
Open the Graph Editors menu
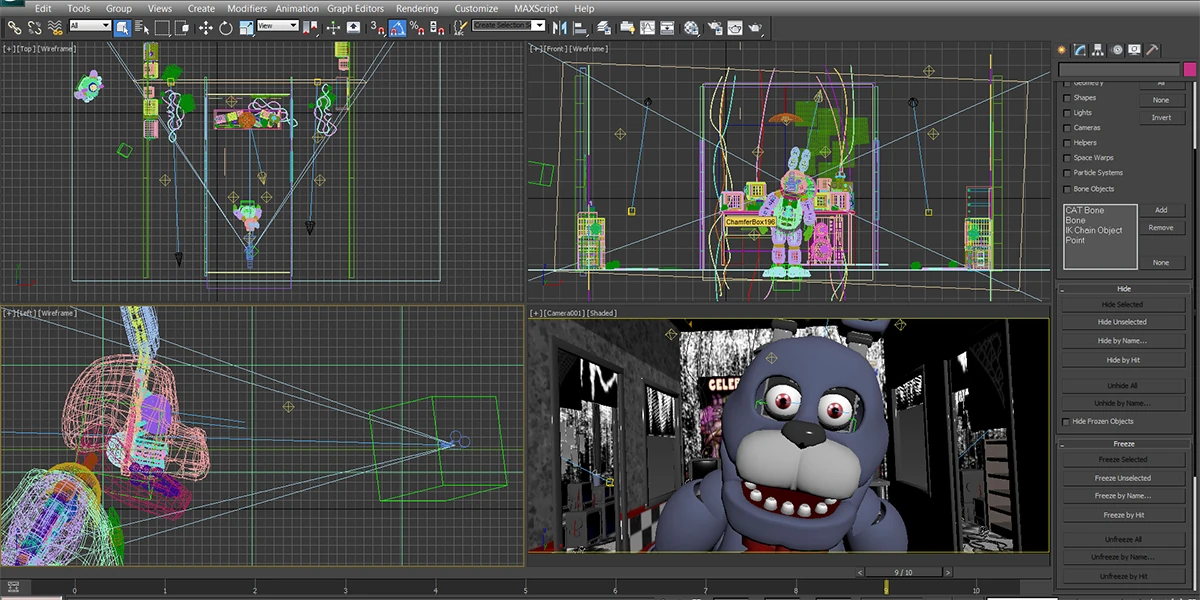355,8
